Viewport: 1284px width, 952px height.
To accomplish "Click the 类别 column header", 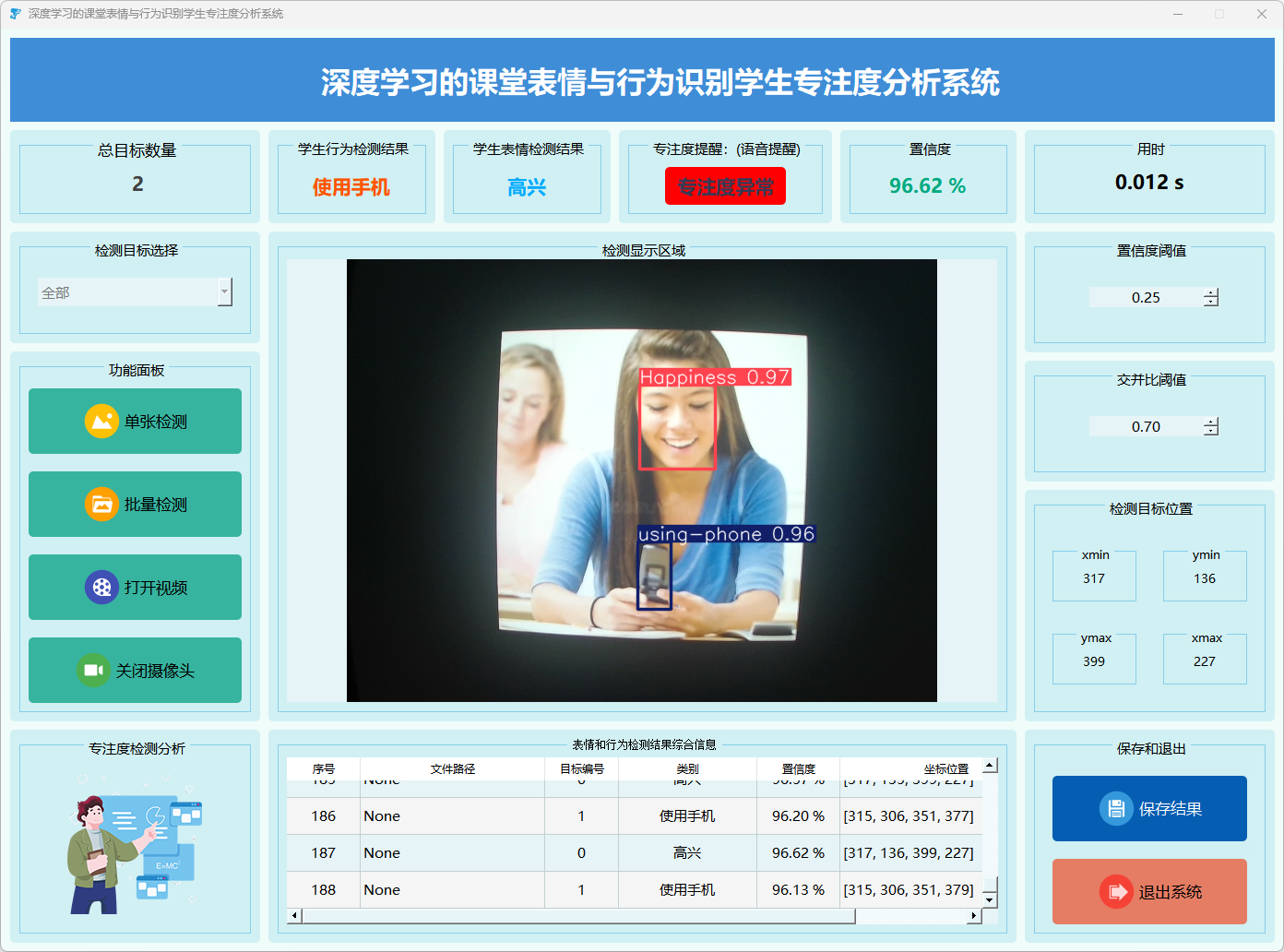I will tap(687, 768).
